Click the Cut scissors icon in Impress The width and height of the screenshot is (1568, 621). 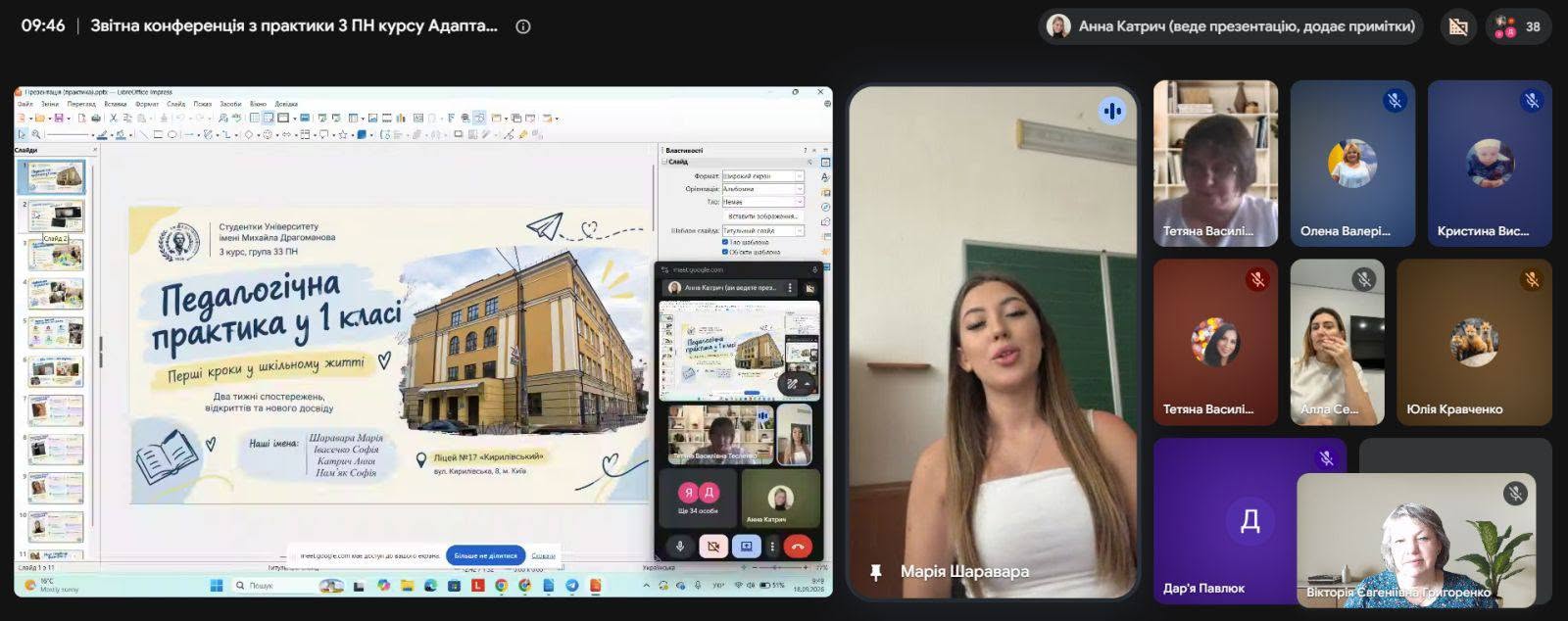click(114, 119)
